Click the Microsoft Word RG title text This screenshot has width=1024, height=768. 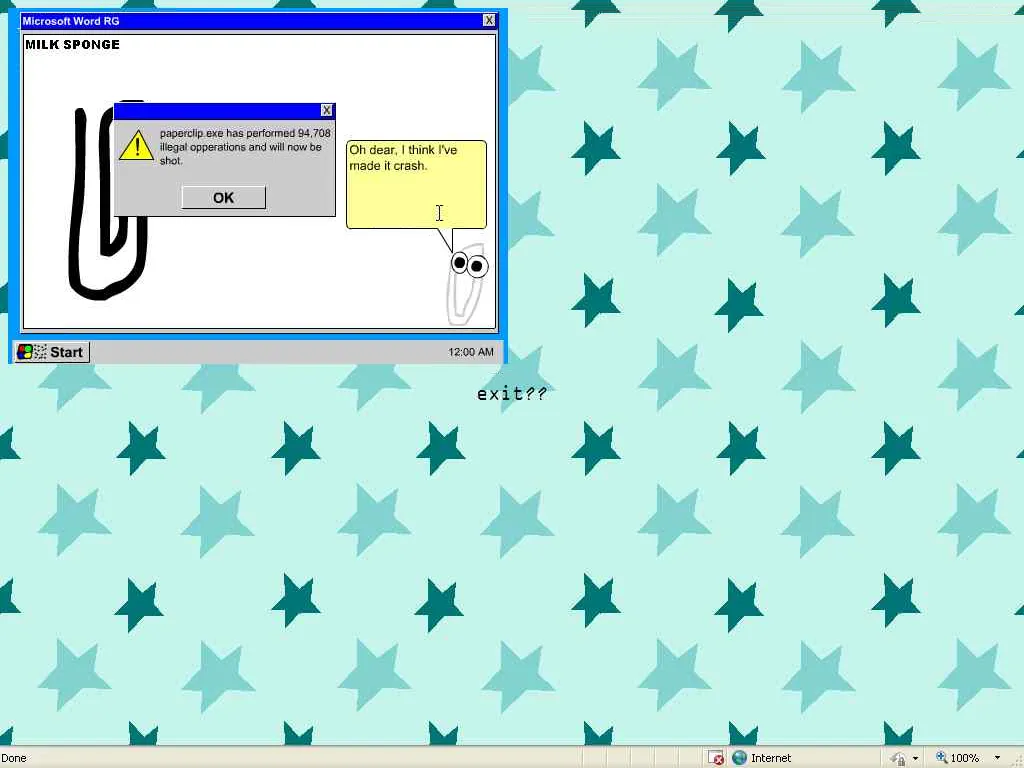pyautogui.click(x=71, y=21)
